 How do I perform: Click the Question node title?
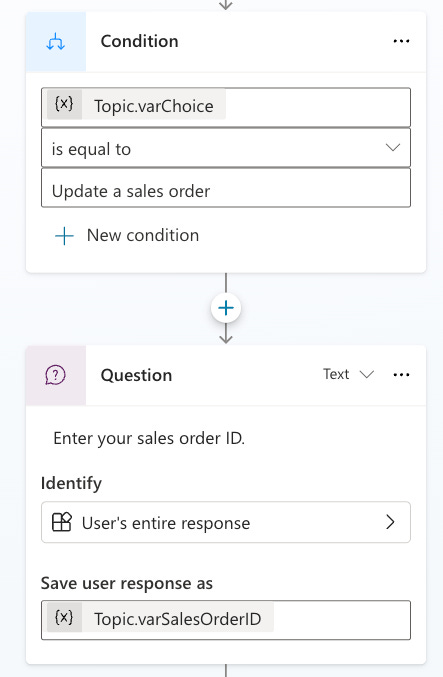click(x=136, y=375)
